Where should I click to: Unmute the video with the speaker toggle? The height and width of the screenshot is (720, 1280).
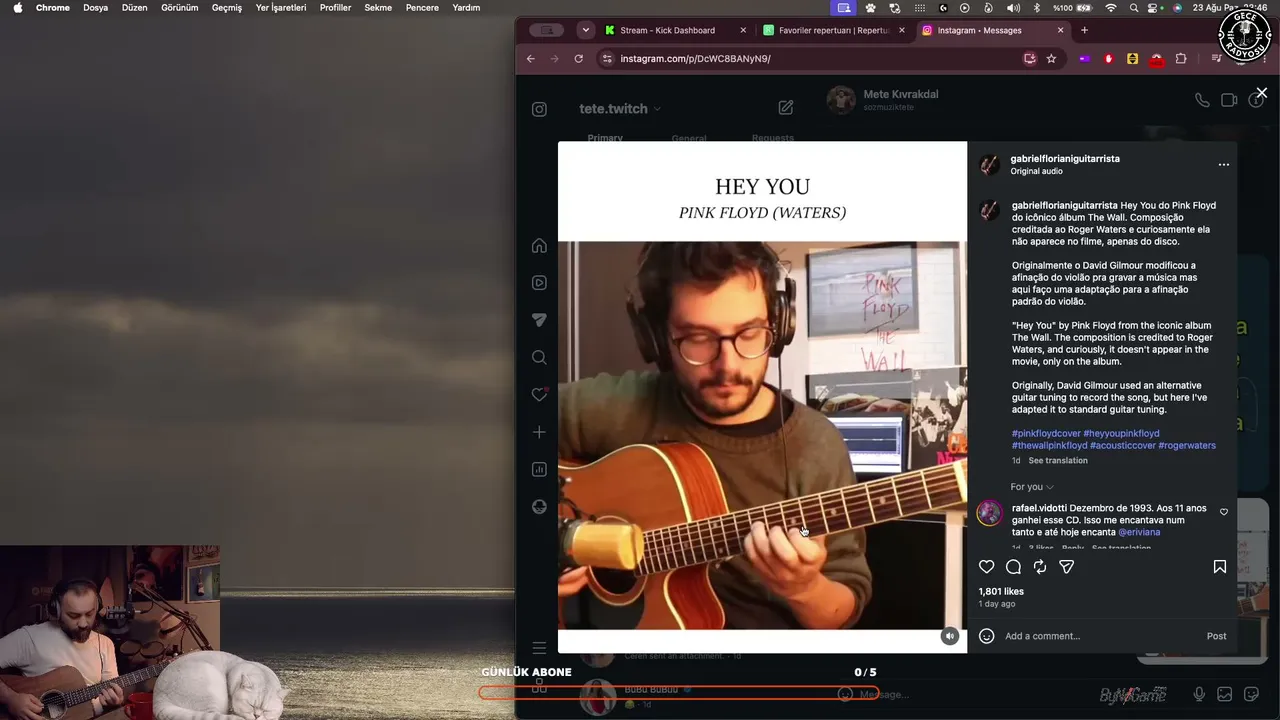click(x=950, y=636)
